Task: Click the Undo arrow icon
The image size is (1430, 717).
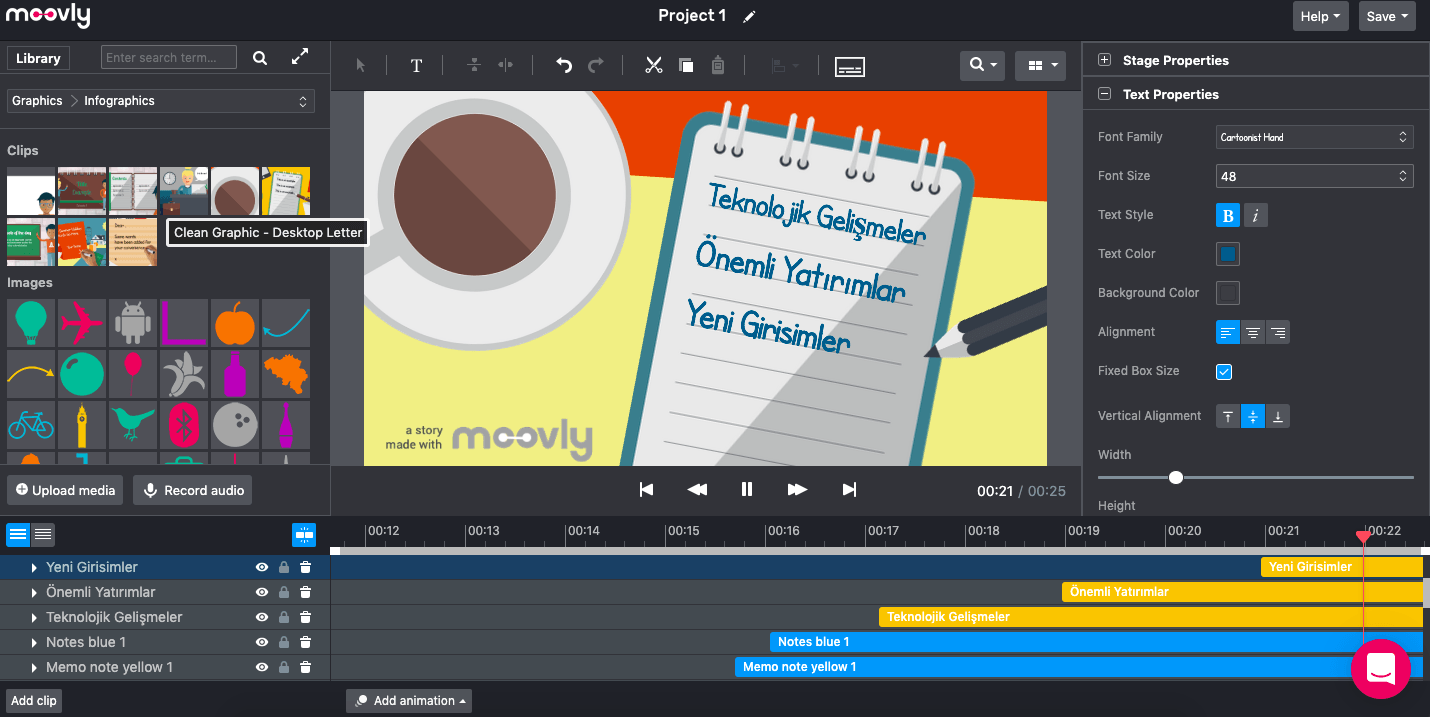Action: [564, 66]
